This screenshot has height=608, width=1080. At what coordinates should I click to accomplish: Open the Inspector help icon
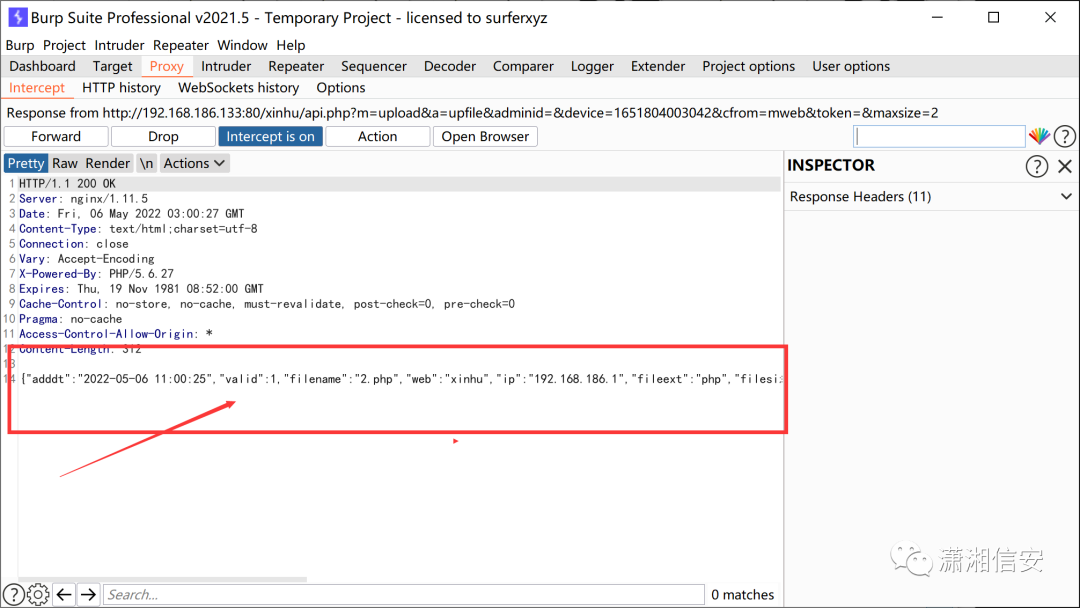(1037, 166)
